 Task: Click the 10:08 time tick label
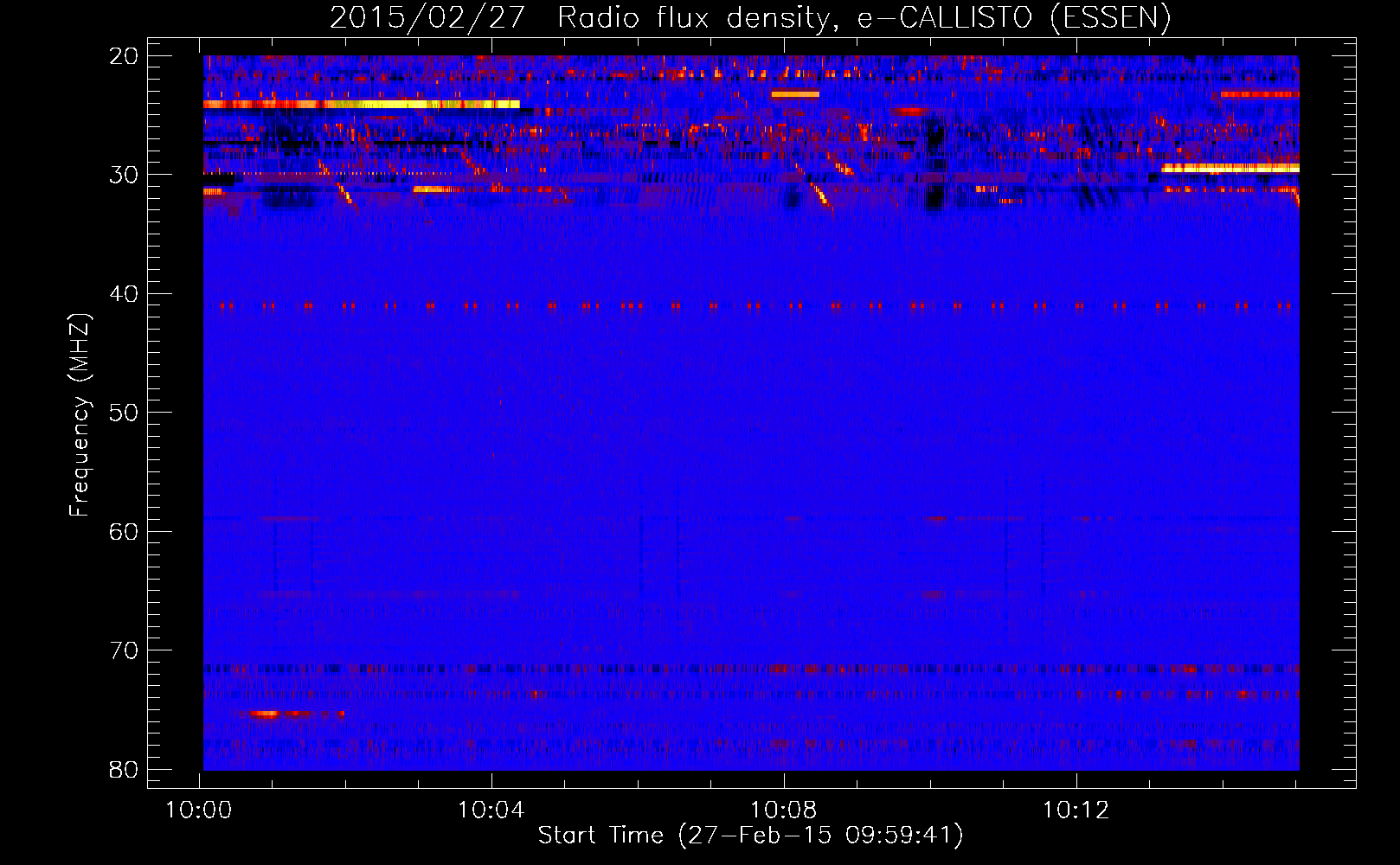pyautogui.click(x=784, y=811)
